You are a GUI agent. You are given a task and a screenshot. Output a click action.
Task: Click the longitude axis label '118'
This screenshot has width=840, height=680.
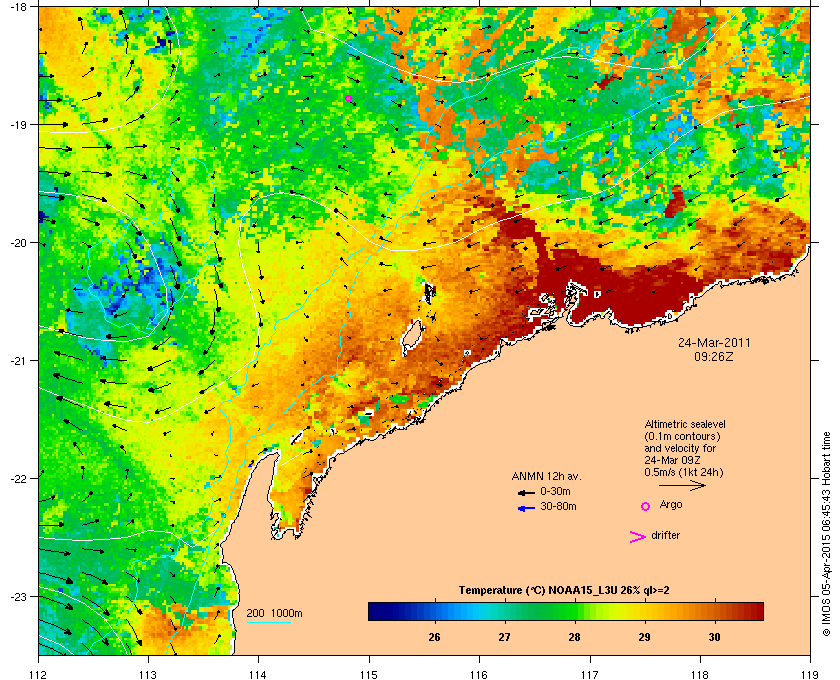[700, 674]
